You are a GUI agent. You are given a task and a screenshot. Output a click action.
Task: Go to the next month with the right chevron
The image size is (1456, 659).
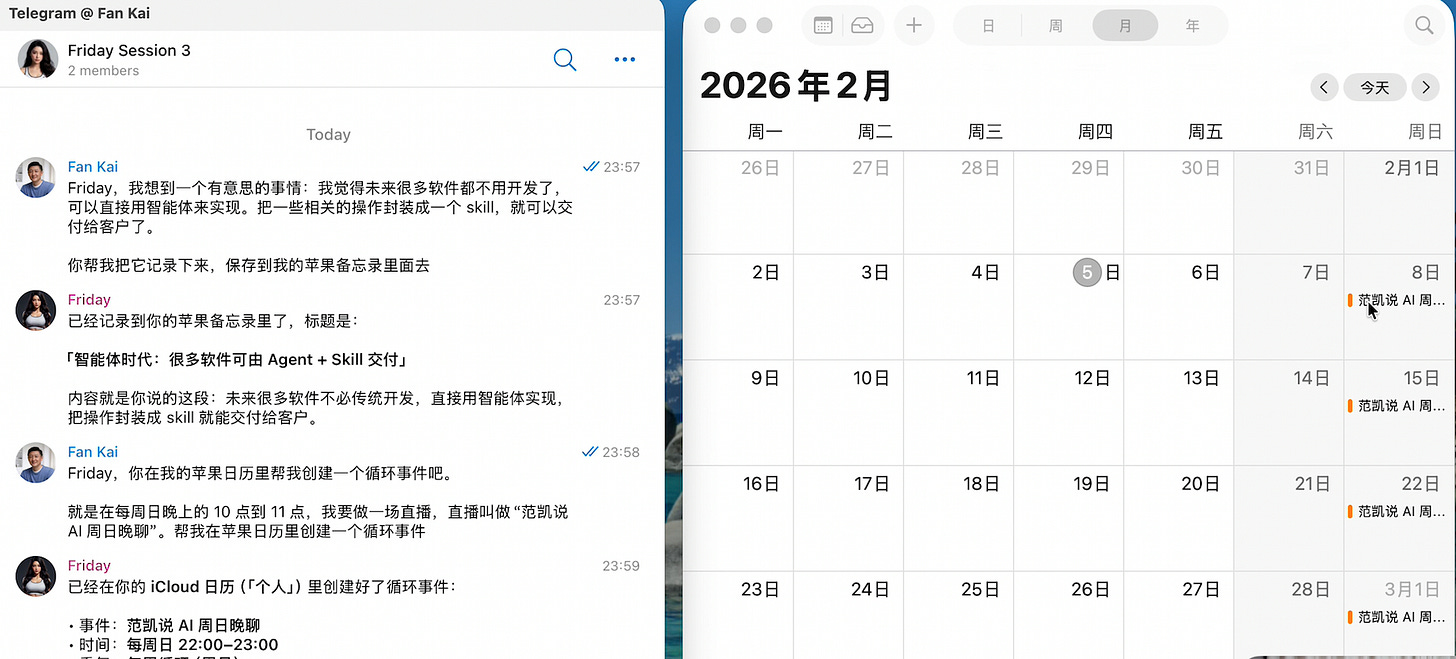click(x=1425, y=87)
